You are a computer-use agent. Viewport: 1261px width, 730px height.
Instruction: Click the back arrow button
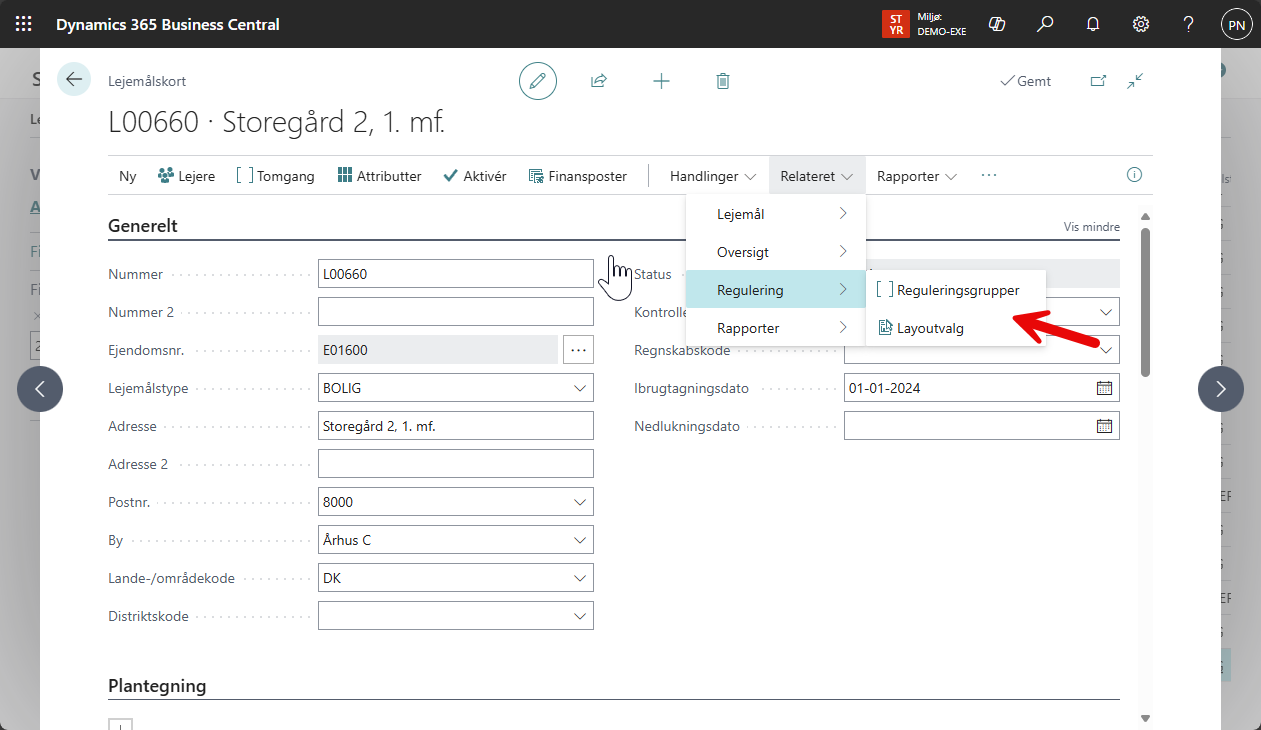coord(74,80)
